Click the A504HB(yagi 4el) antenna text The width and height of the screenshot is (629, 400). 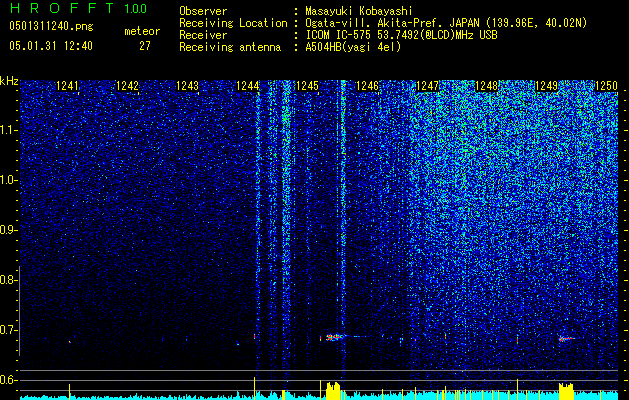353,47
